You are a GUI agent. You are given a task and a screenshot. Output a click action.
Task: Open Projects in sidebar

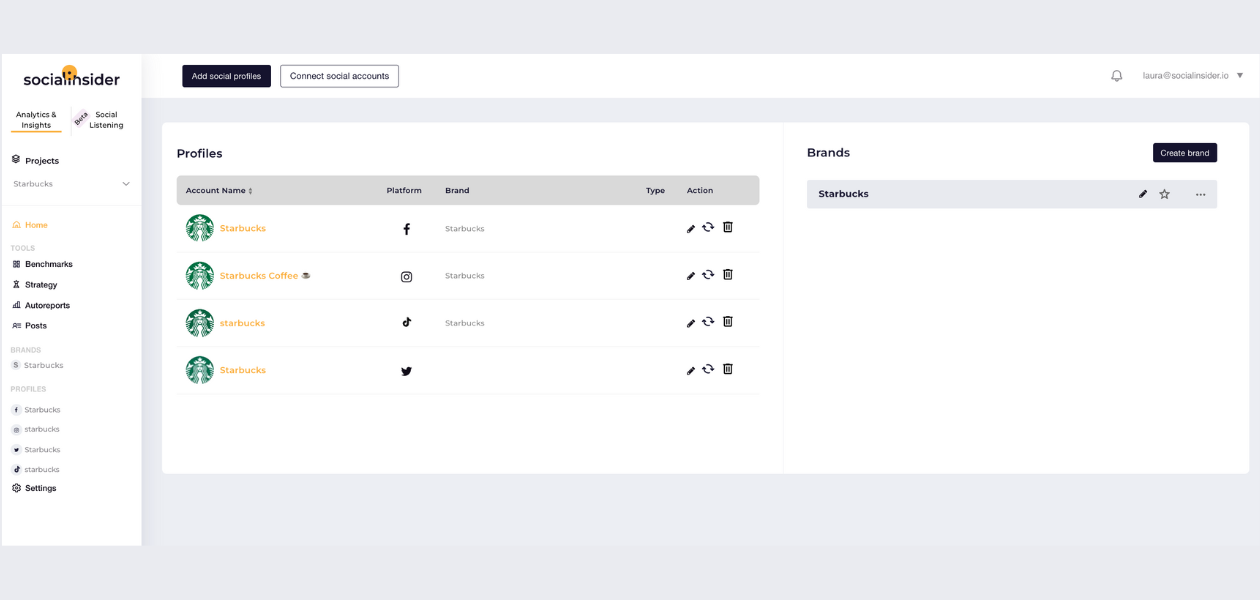click(x=35, y=160)
